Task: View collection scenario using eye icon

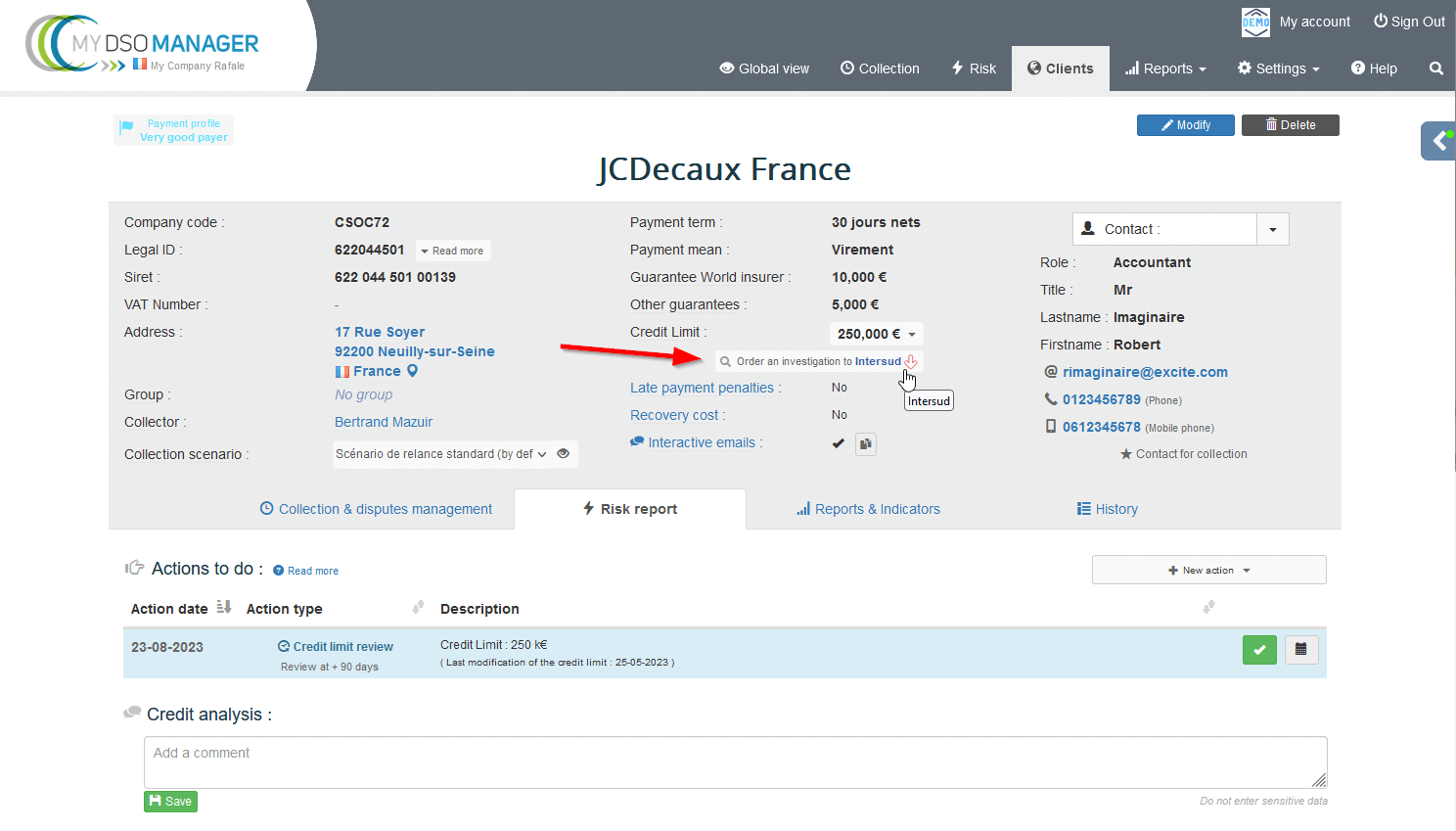Action: [x=564, y=454]
